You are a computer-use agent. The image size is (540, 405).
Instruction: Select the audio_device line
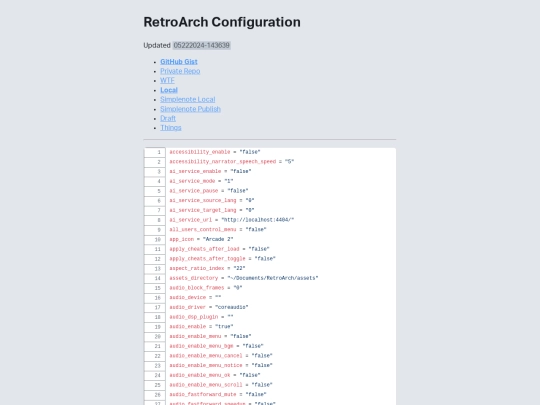(195, 297)
